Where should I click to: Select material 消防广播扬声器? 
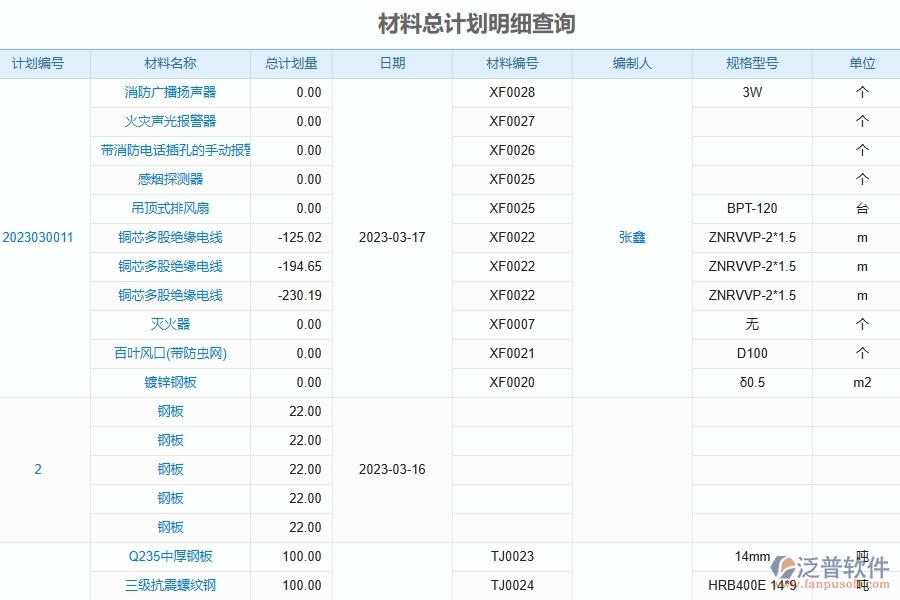point(167,92)
